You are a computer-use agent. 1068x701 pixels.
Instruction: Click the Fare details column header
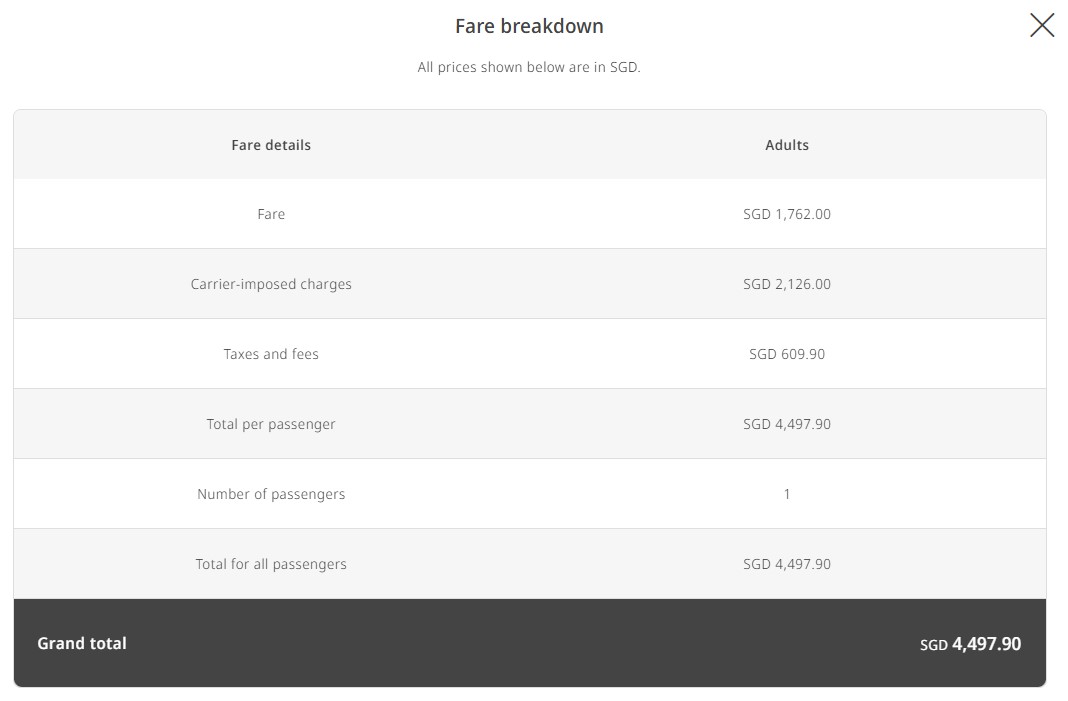[271, 144]
